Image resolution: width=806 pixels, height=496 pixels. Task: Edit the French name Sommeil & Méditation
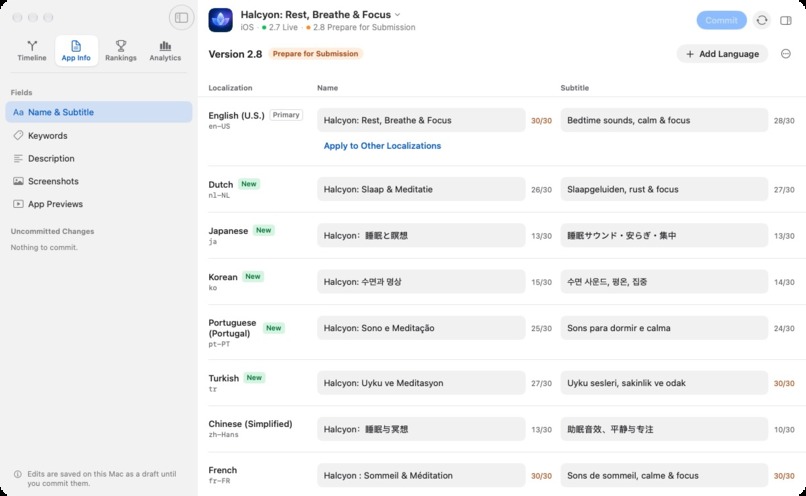[x=421, y=475]
